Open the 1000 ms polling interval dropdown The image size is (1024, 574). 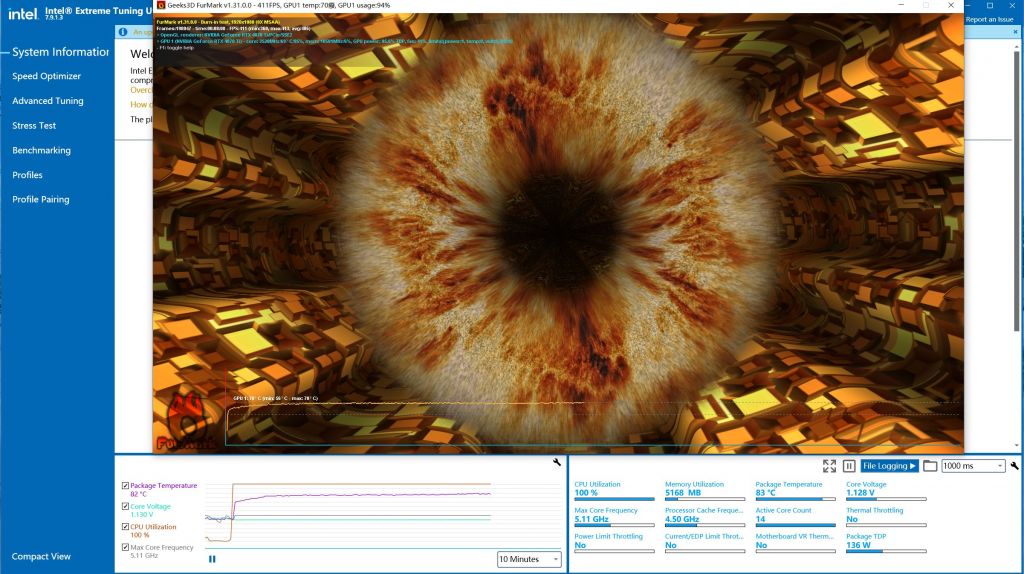pos(973,466)
